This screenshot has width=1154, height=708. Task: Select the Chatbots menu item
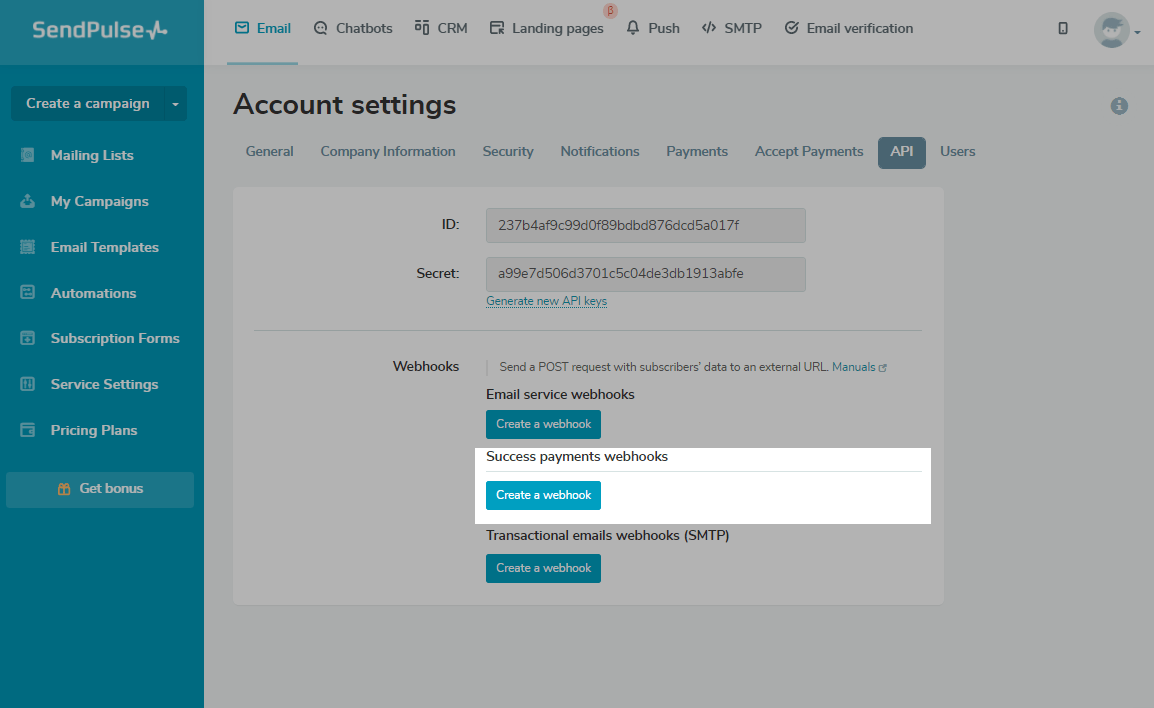tap(353, 29)
